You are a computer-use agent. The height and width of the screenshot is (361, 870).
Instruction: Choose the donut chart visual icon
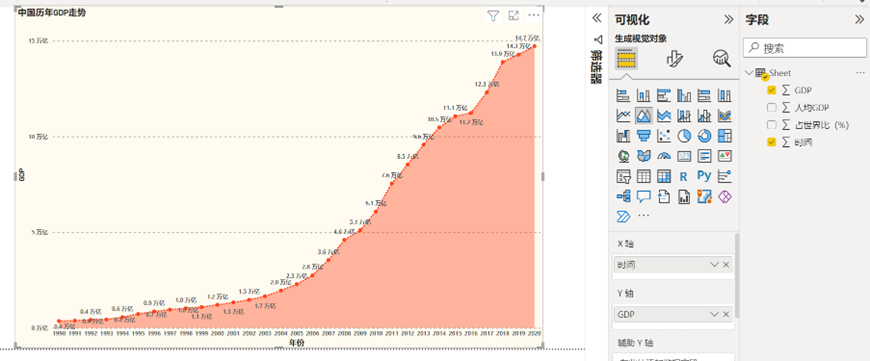coord(704,135)
